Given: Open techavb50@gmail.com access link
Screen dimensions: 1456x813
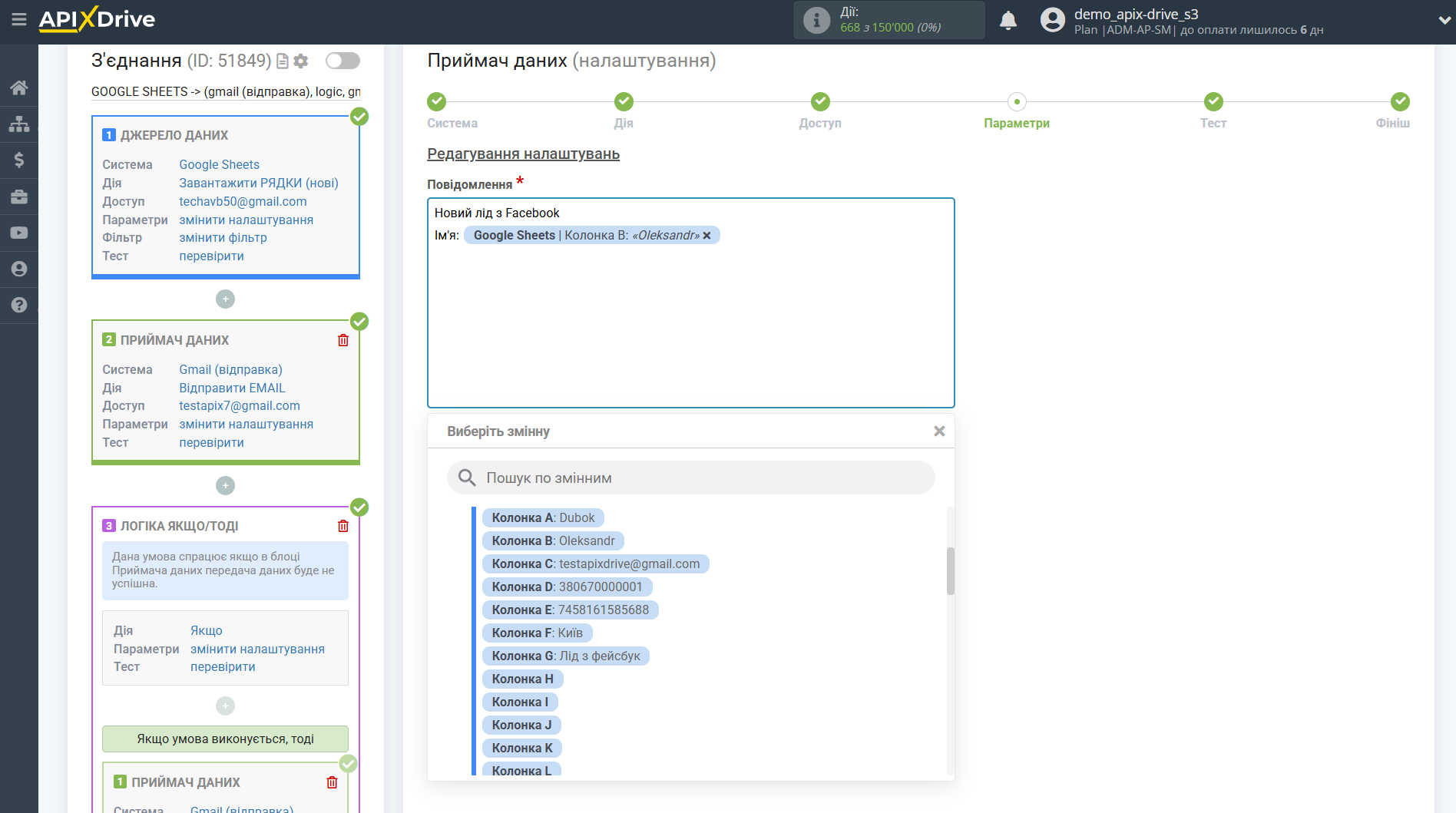Looking at the screenshot, I should click(x=243, y=201).
